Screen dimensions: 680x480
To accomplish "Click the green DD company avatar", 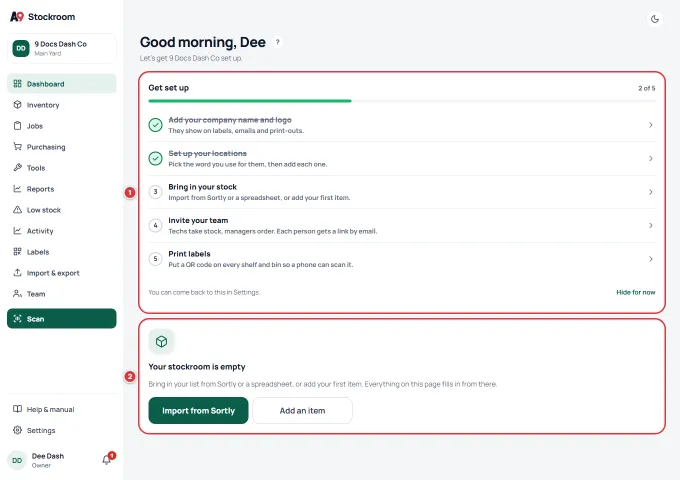I will pos(21,48).
